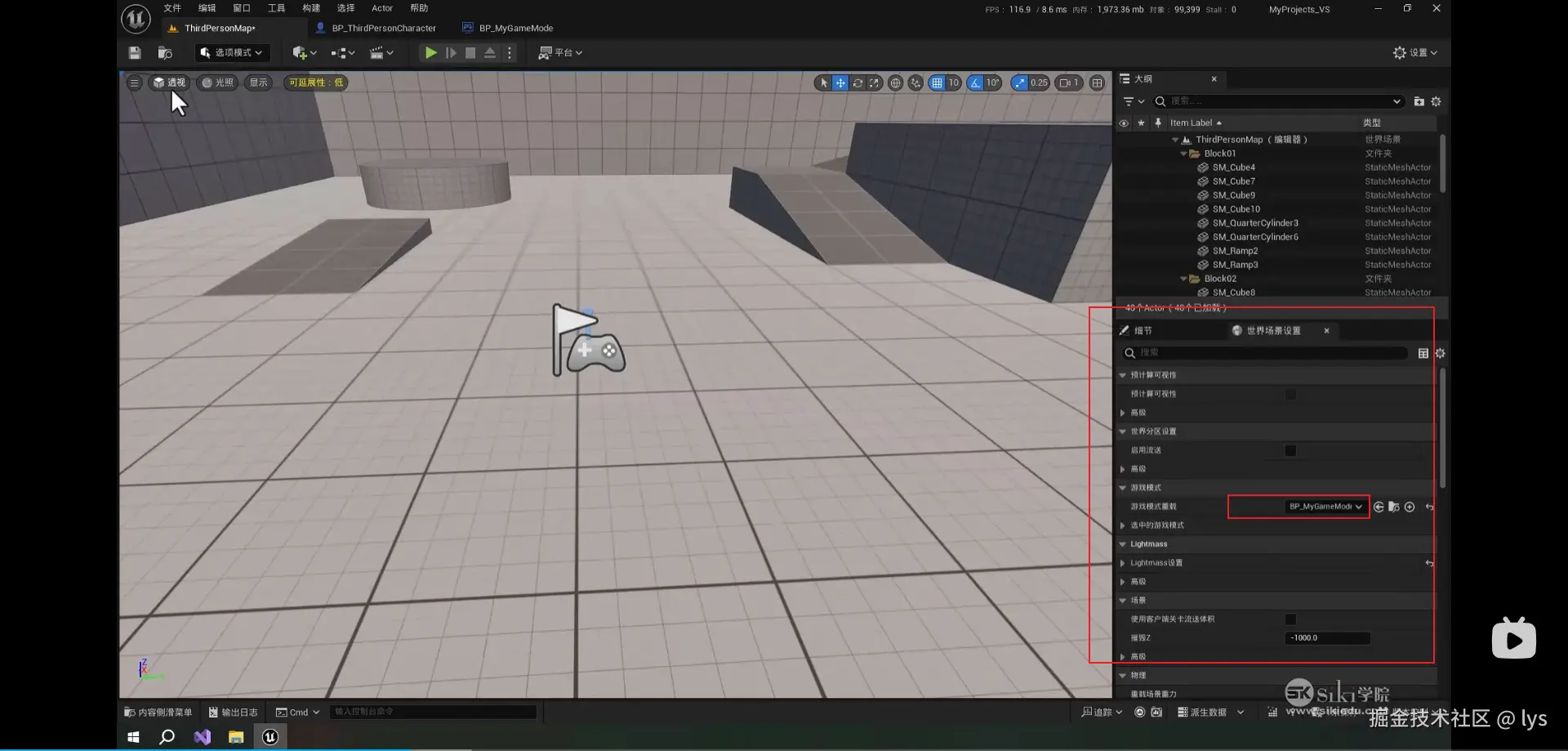Open the 内容侧滑菜单 content drawer
1568x751 pixels.
tap(158, 713)
